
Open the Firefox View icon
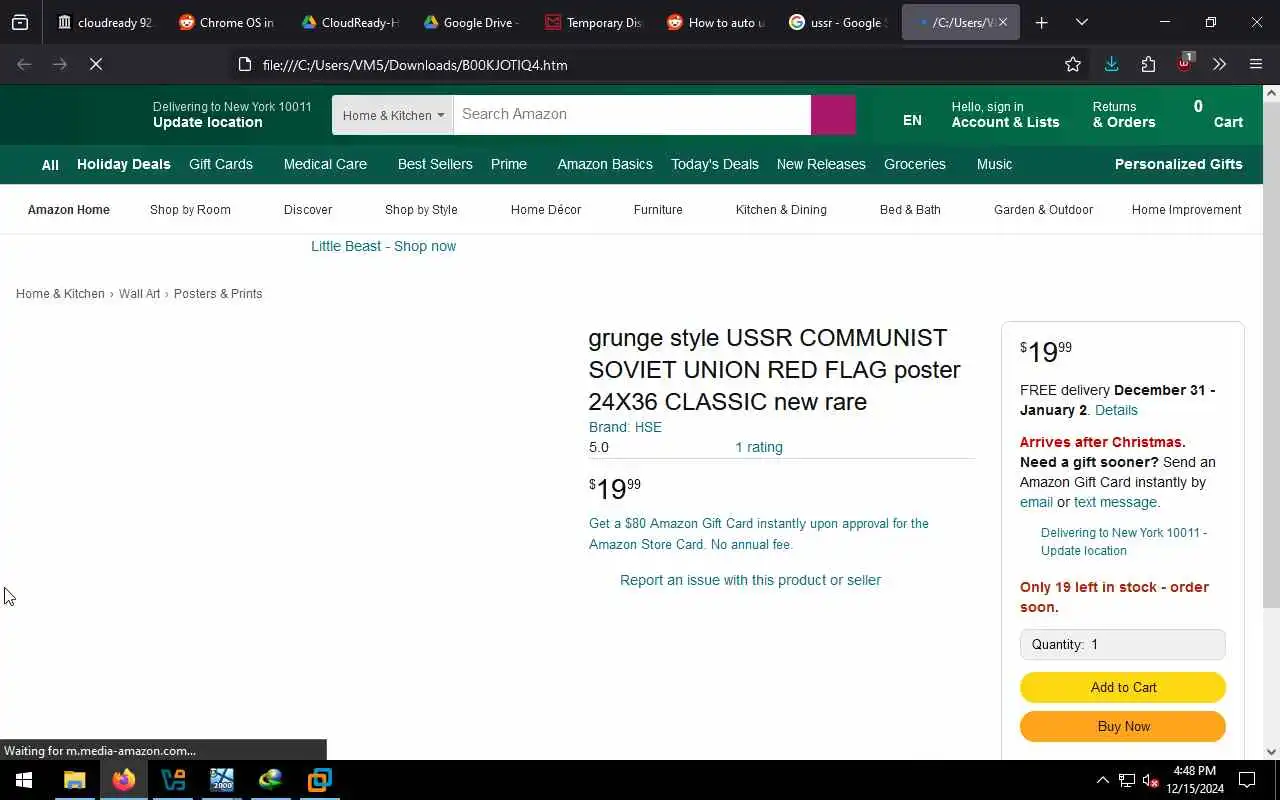pos(20,22)
